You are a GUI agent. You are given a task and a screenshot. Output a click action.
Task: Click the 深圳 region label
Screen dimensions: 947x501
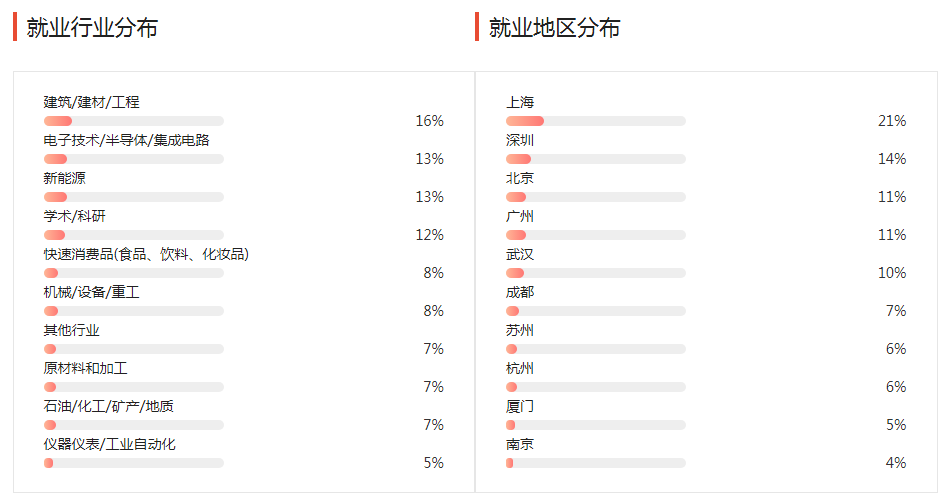pyautogui.click(x=520, y=140)
